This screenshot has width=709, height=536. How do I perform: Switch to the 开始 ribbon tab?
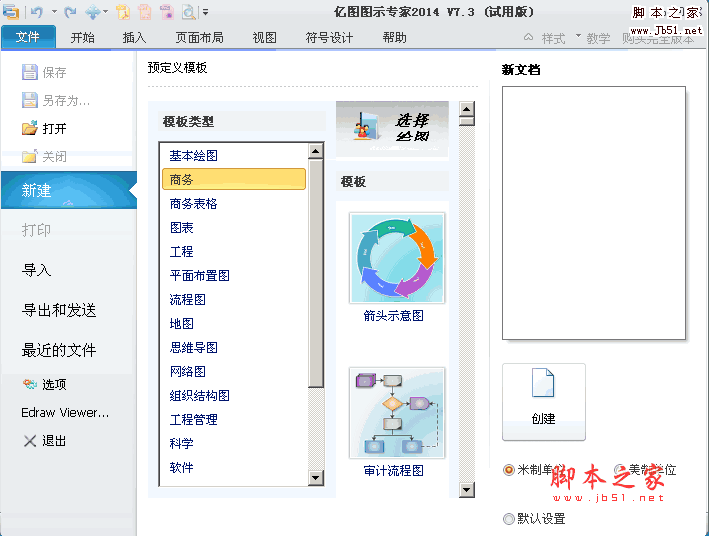83,38
